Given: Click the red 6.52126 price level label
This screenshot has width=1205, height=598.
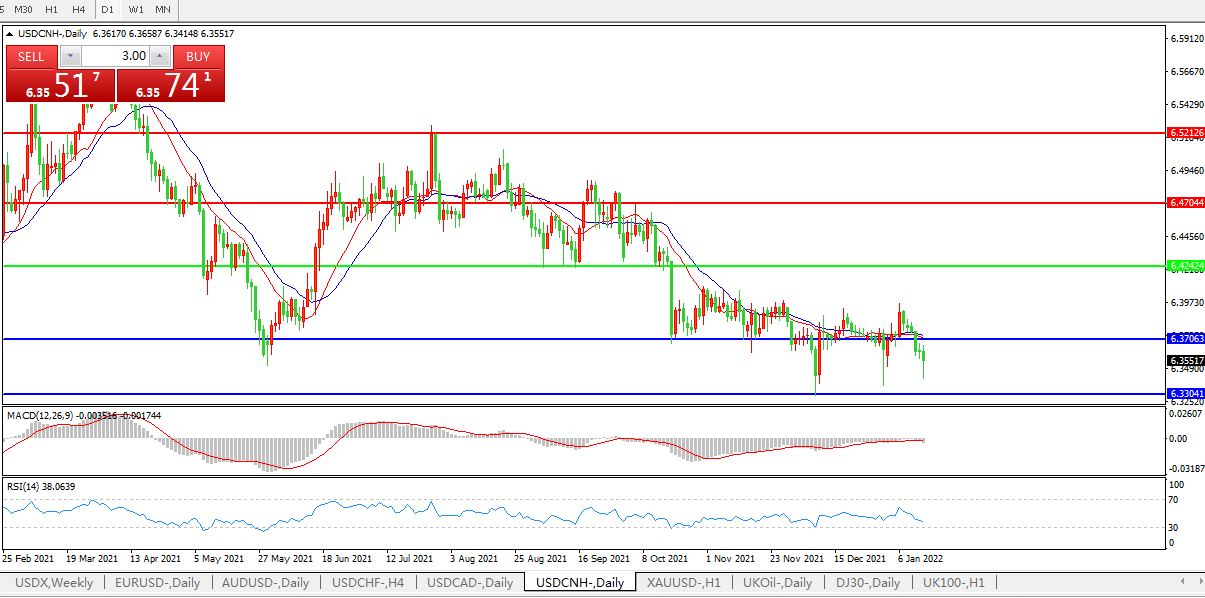Looking at the screenshot, I should coord(1185,132).
